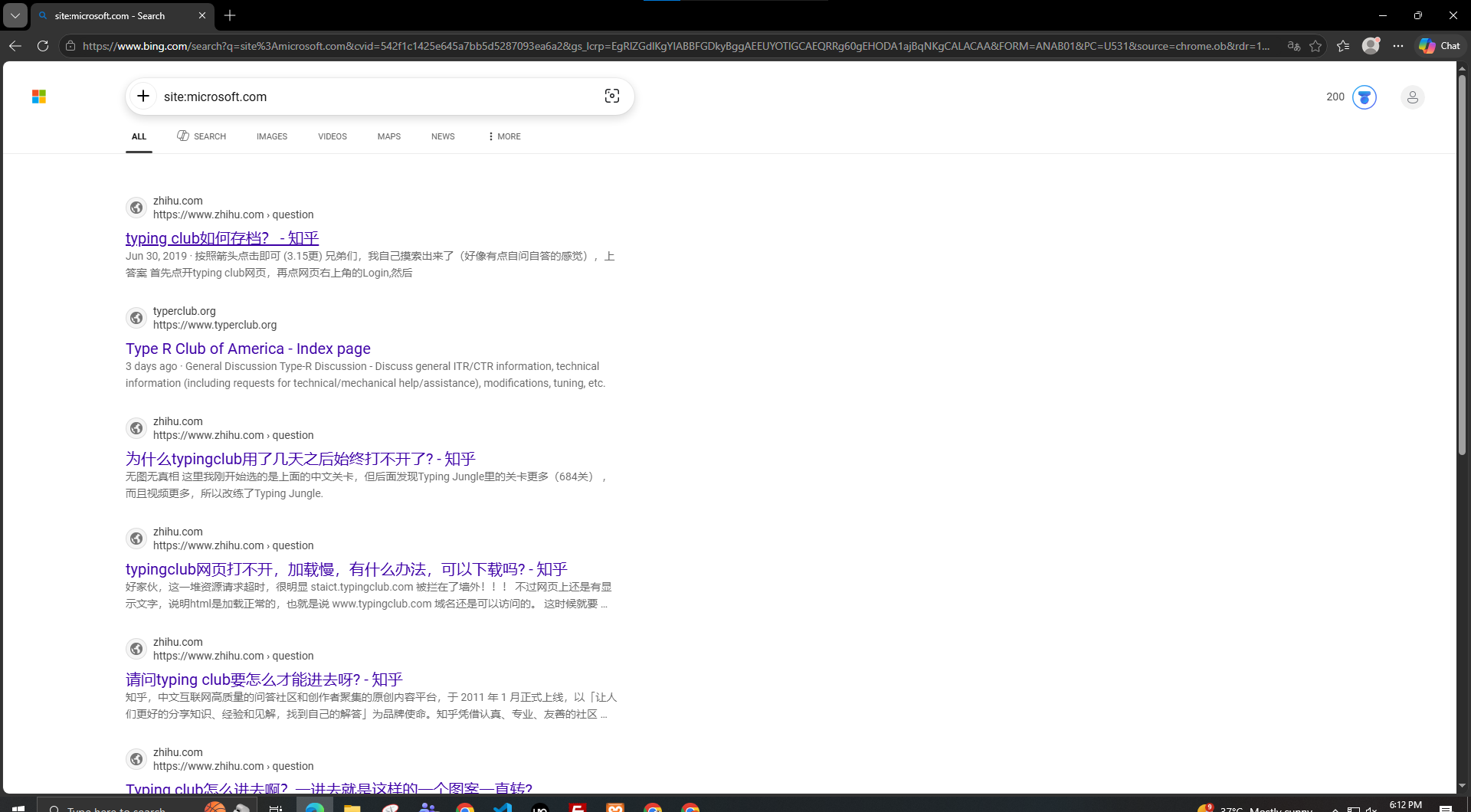
Task: Switch to the SEARCH tab
Action: [x=201, y=136]
